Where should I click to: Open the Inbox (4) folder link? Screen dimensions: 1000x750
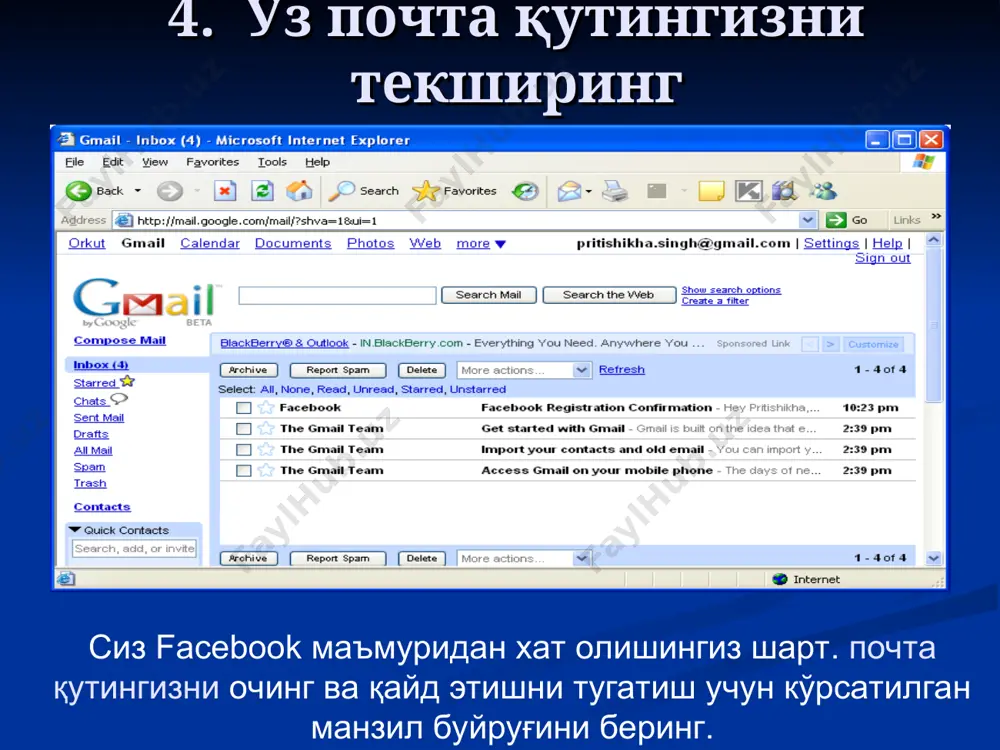(101, 365)
